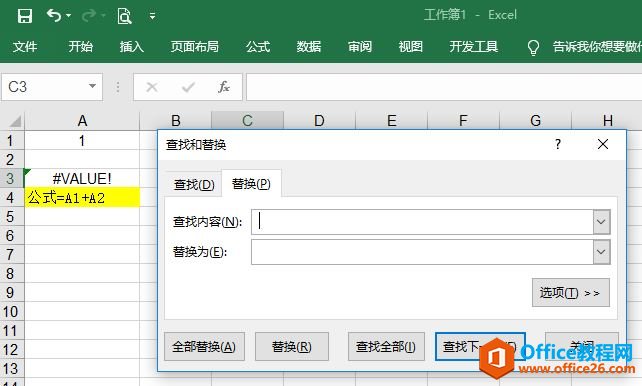This screenshot has width=642, height=386.
Task: Switch to the 公式 ribbon tab
Action: coord(258,47)
